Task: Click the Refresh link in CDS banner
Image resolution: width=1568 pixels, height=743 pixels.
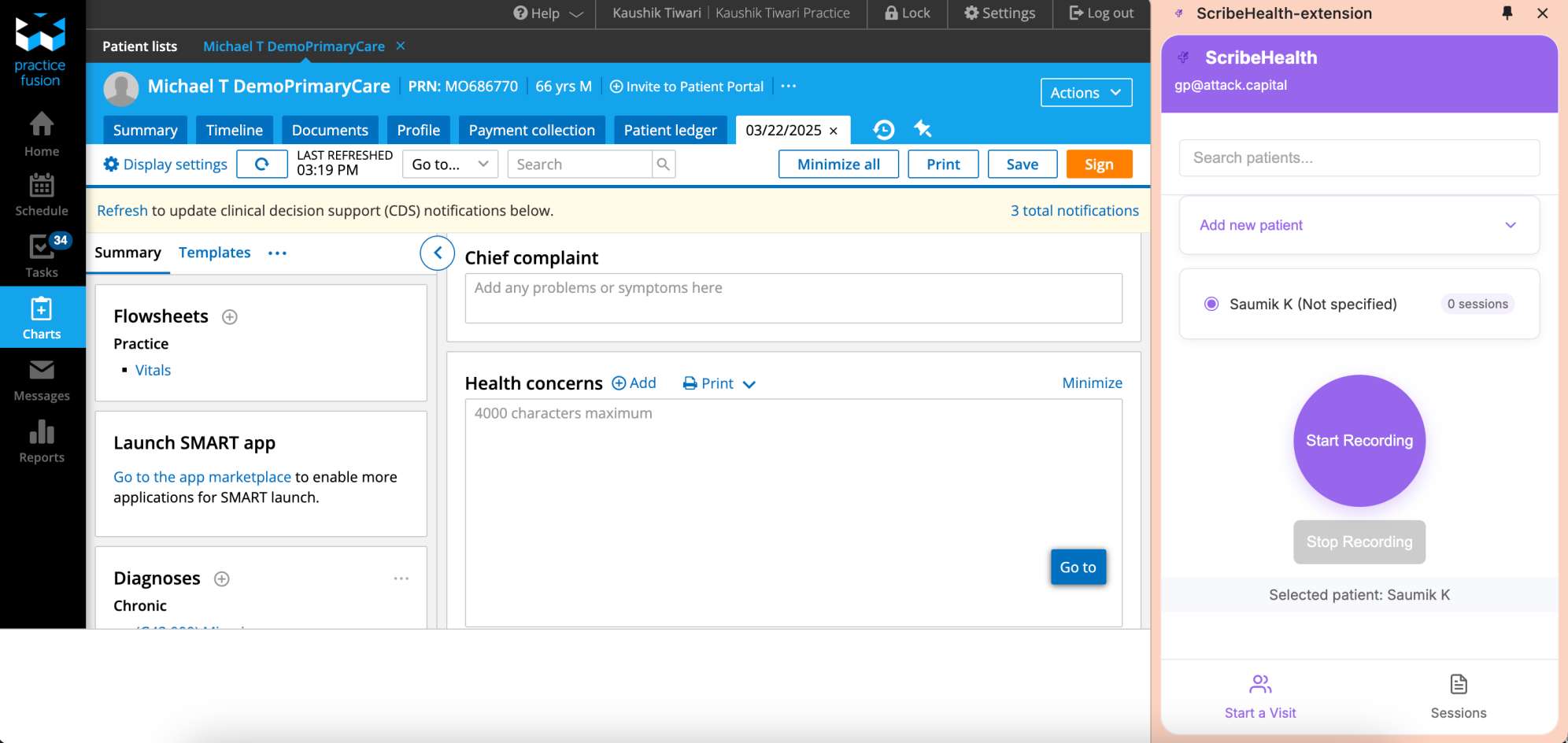Action: pos(122,210)
